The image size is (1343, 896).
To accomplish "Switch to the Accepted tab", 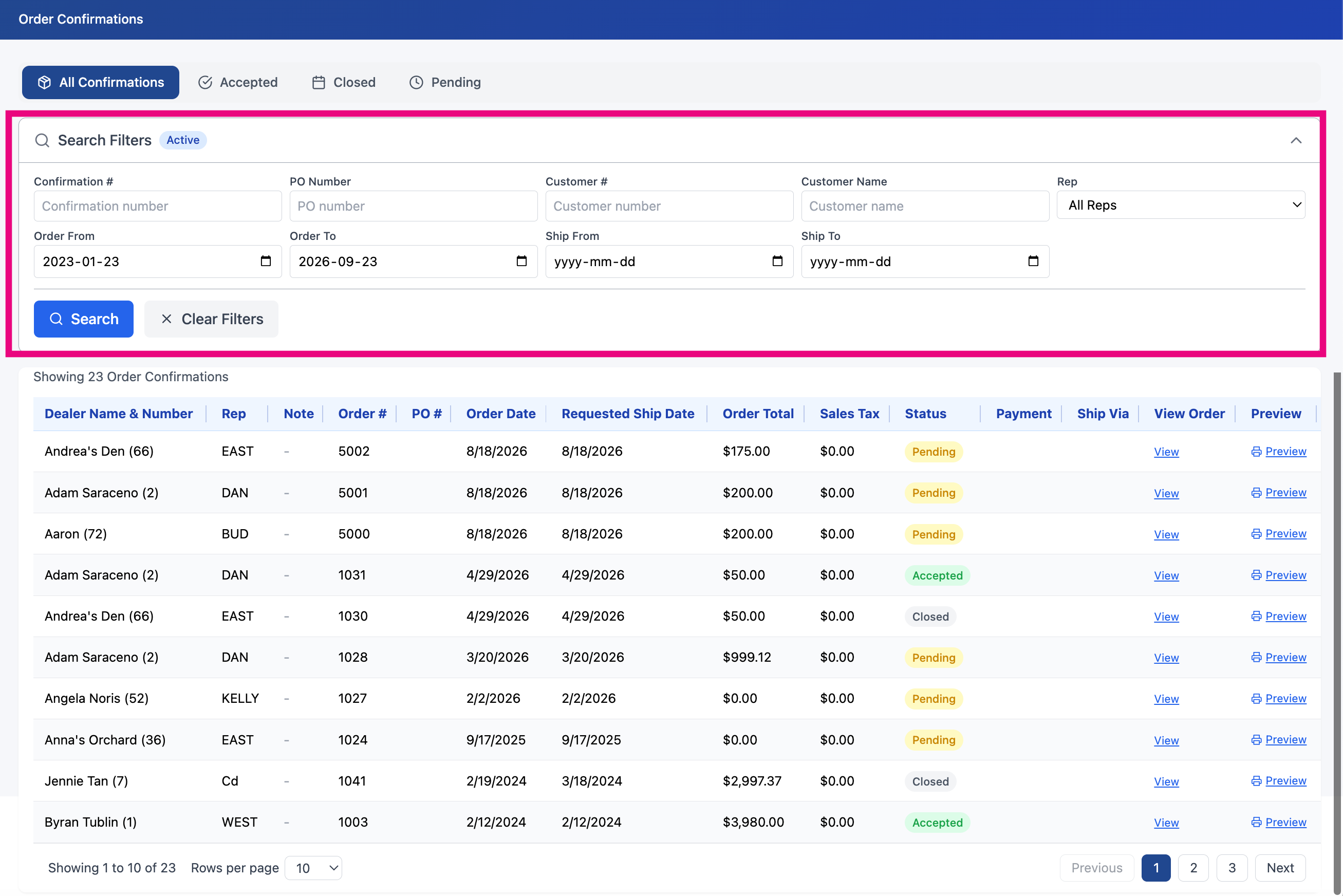I will tap(238, 82).
